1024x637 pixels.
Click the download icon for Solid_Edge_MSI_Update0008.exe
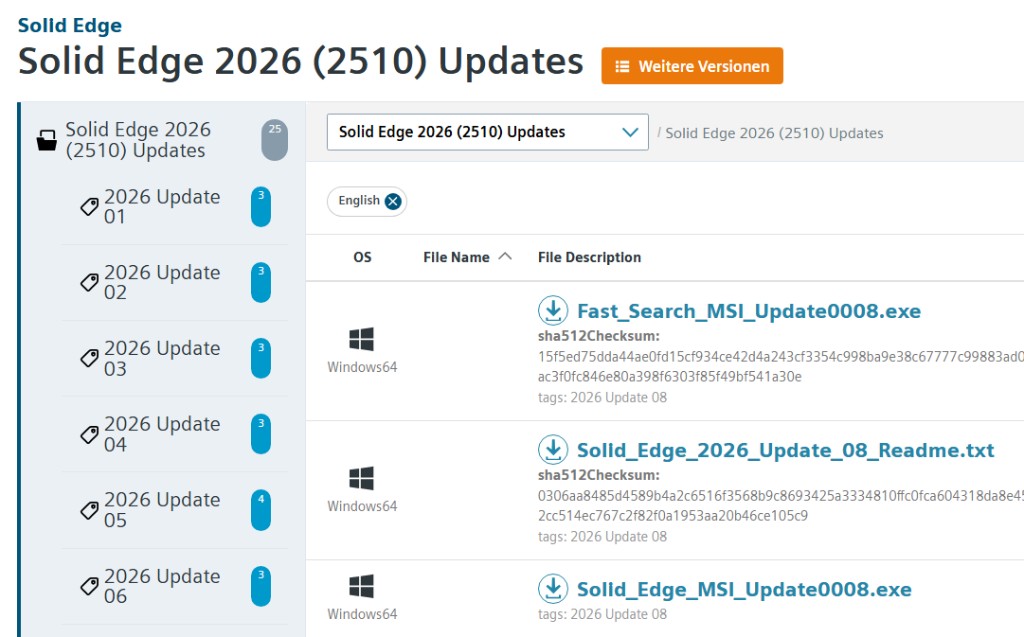[552, 589]
